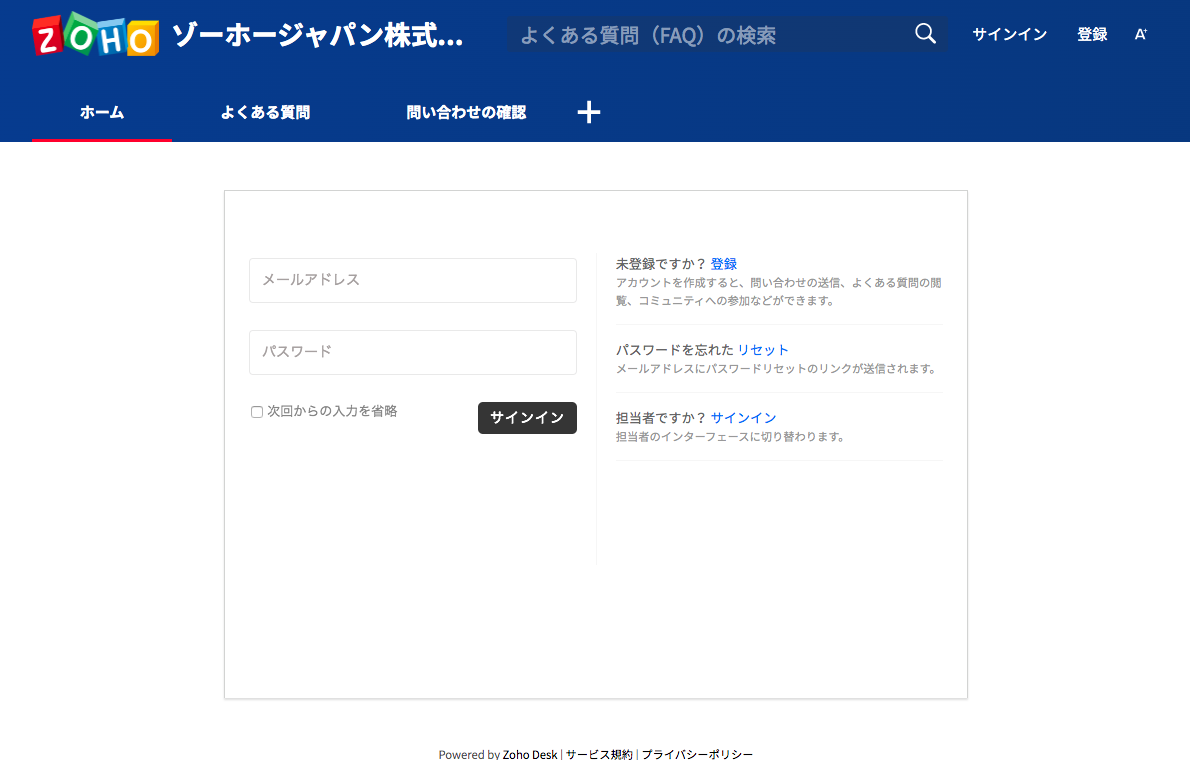Click the リセット password link

763,350
